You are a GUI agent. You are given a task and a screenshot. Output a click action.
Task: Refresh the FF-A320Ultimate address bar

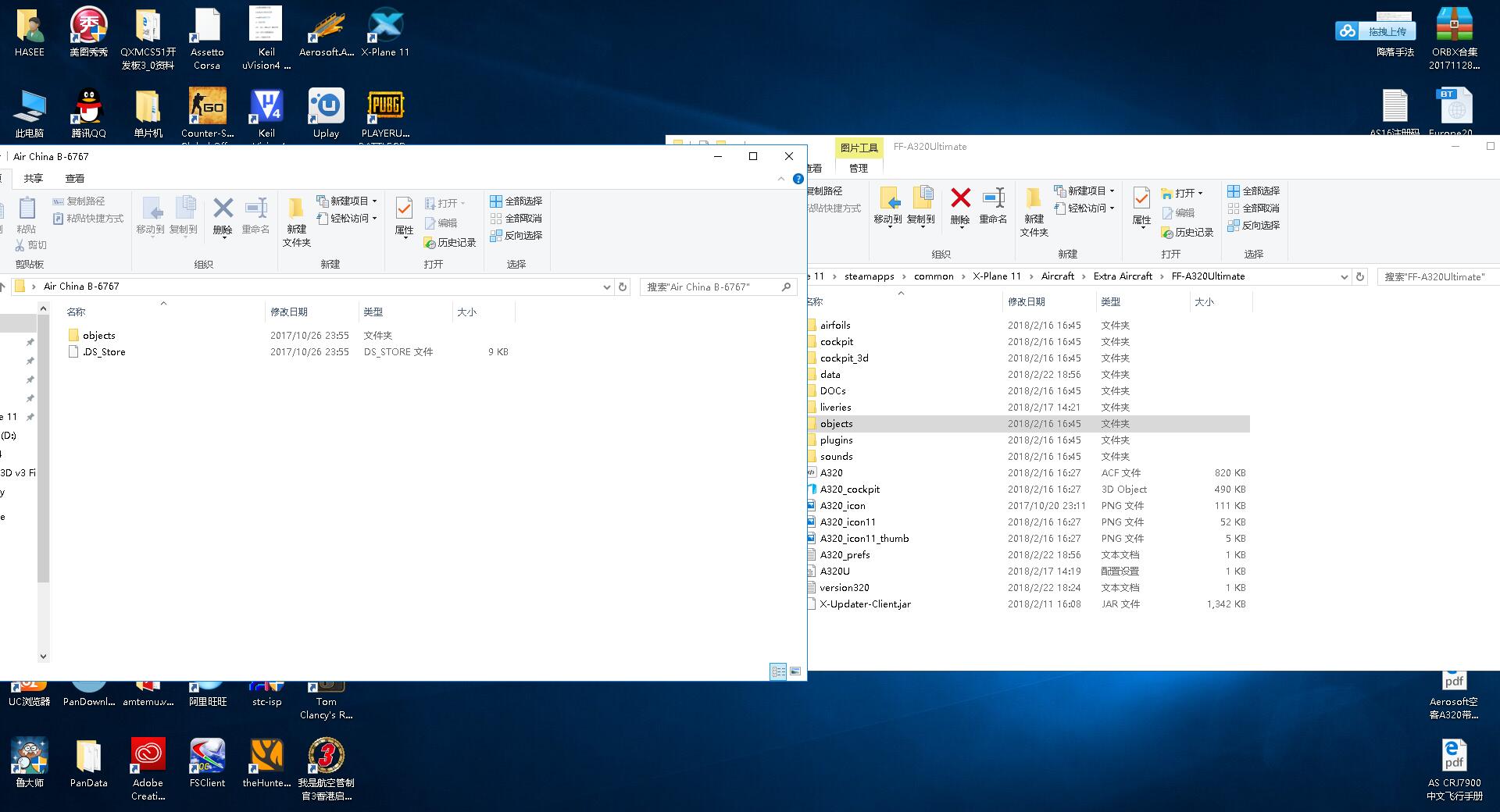pos(1360,276)
